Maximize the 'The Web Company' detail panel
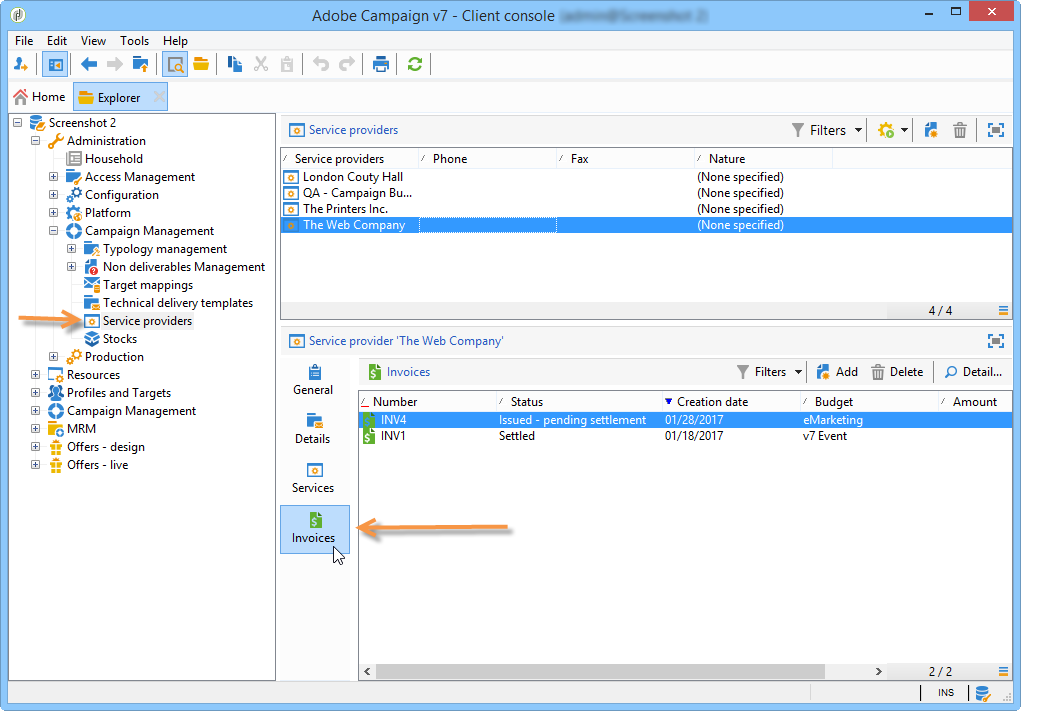Image resolution: width=1046 pixels, height=728 pixels. coord(996,341)
